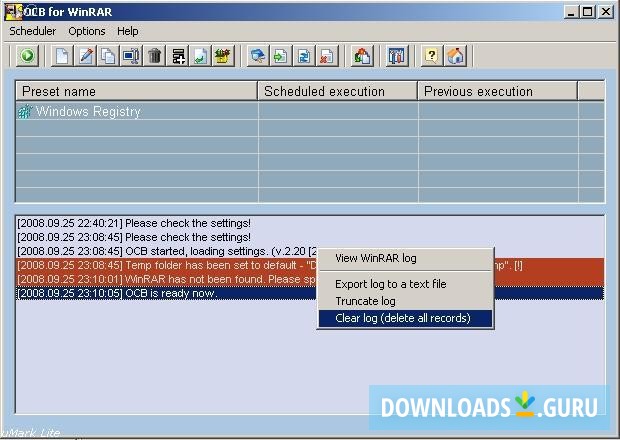Create a new preset with blank page icon
This screenshot has height=440, width=620.
pos(62,56)
